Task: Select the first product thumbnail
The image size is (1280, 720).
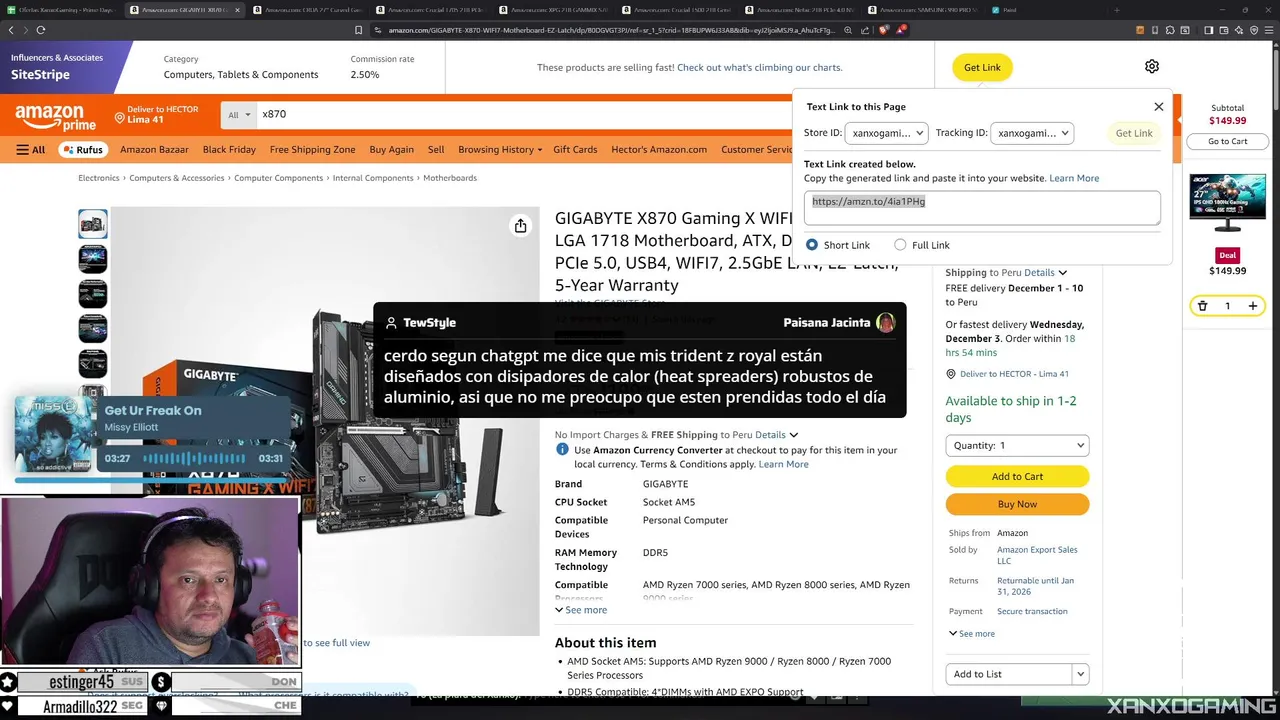Action: [x=92, y=224]
